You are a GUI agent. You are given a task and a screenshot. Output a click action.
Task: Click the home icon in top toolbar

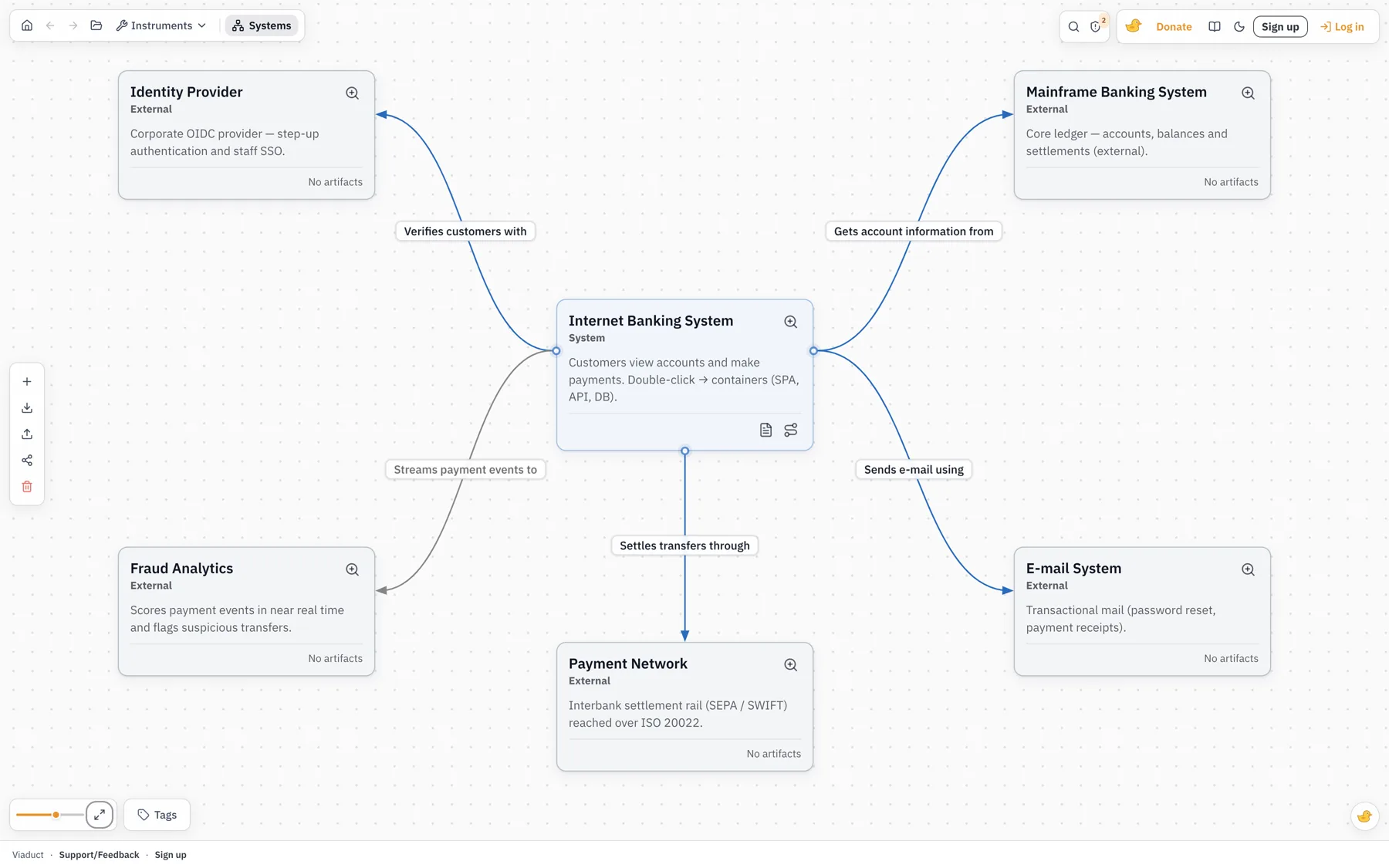pyautogui.click(x=27, y=25)
